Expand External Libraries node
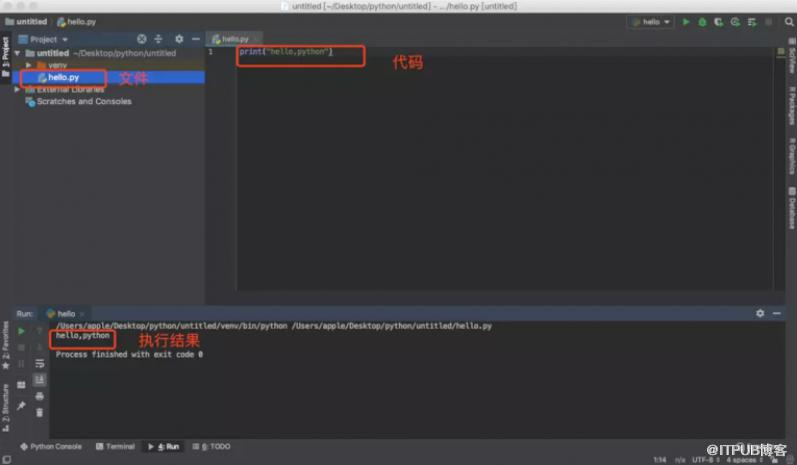The image size is (797, 465). (x=17, y=89)
